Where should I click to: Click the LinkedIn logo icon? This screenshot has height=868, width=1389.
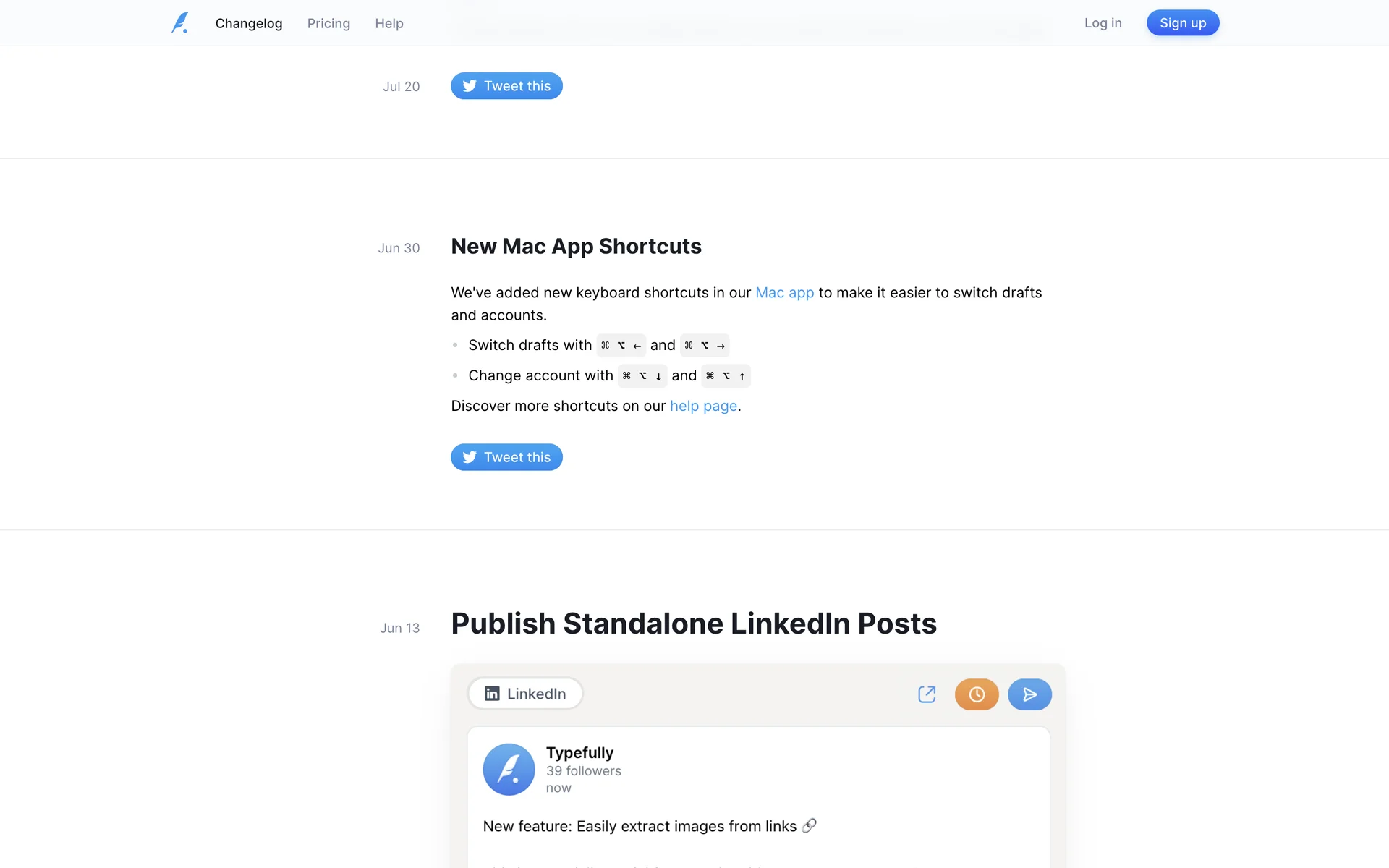(x=492, y=694)
